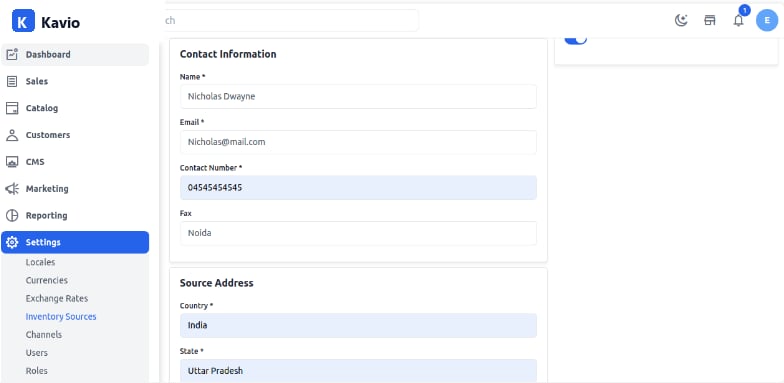Open the Exchange Rates link
Image resolution: width=784 pixels, height=383 pixels.
point(57,298)
